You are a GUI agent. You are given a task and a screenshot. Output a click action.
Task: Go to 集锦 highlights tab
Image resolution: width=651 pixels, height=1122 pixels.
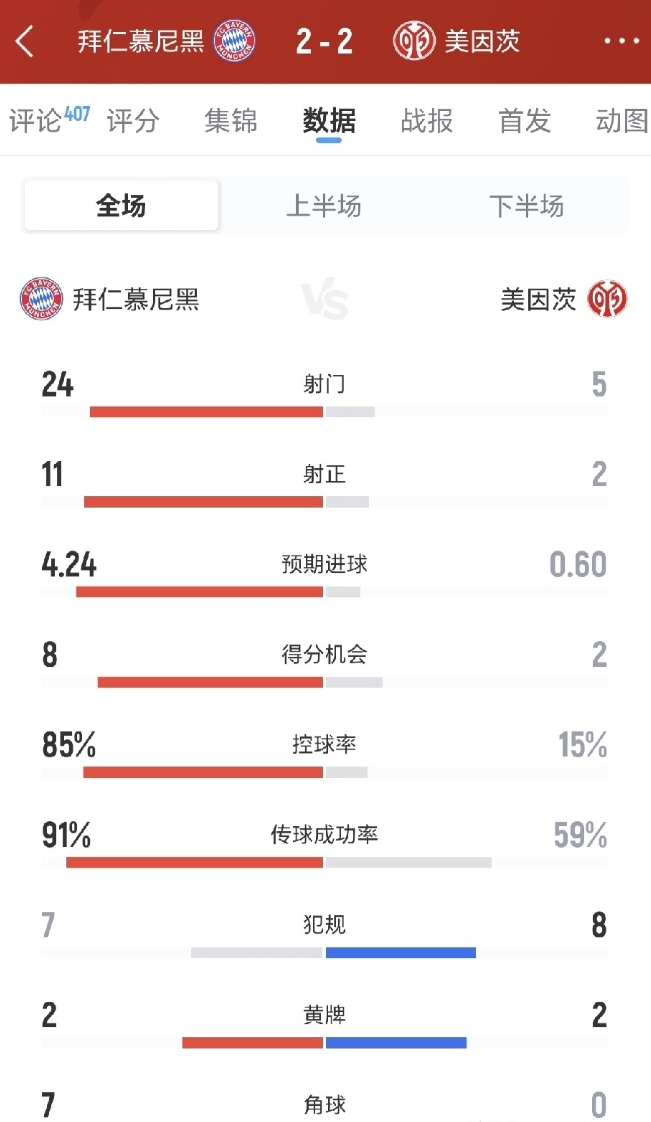click(x=231, y=122)
